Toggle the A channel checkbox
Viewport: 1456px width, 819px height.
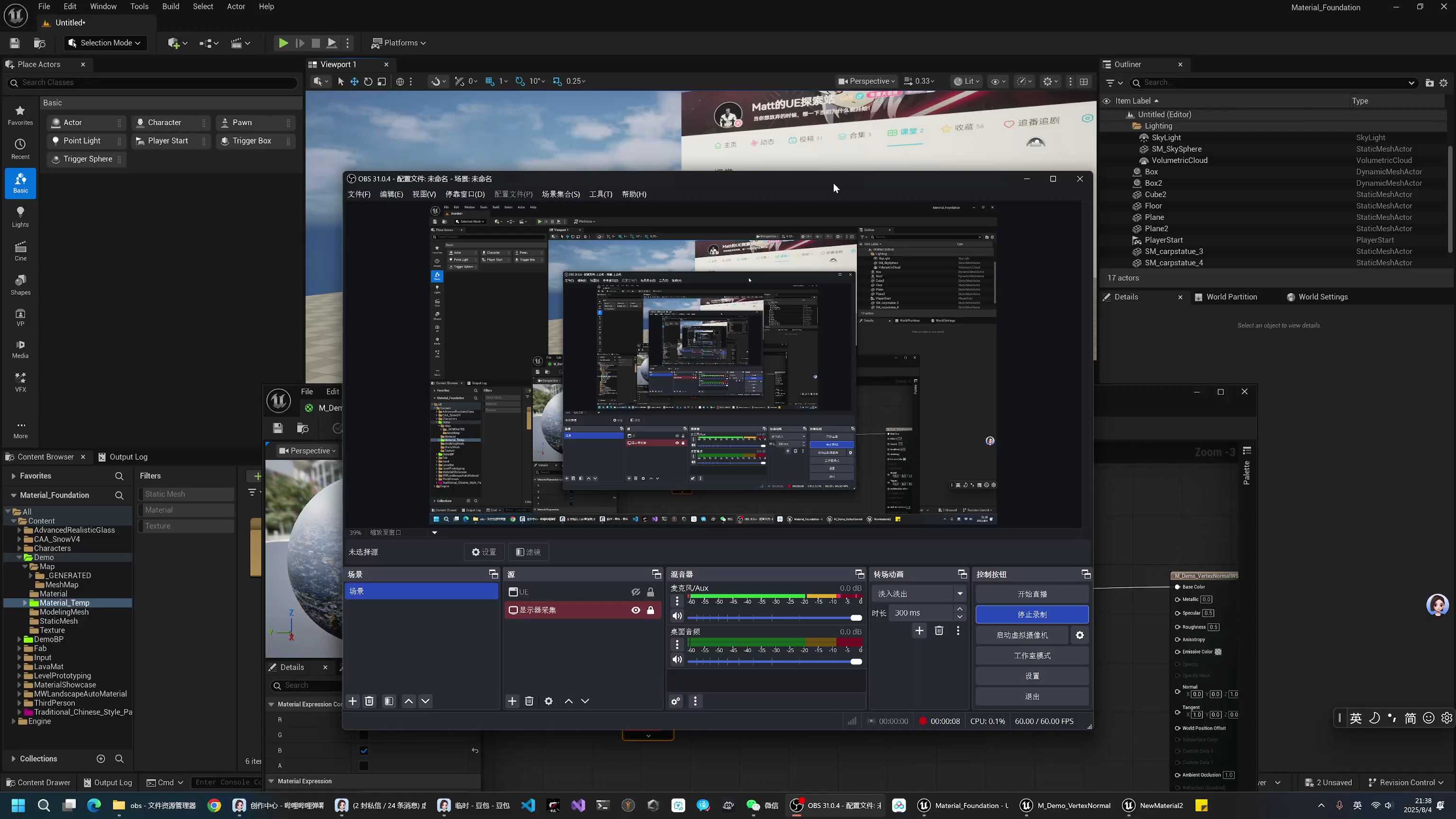click(364, 766)
